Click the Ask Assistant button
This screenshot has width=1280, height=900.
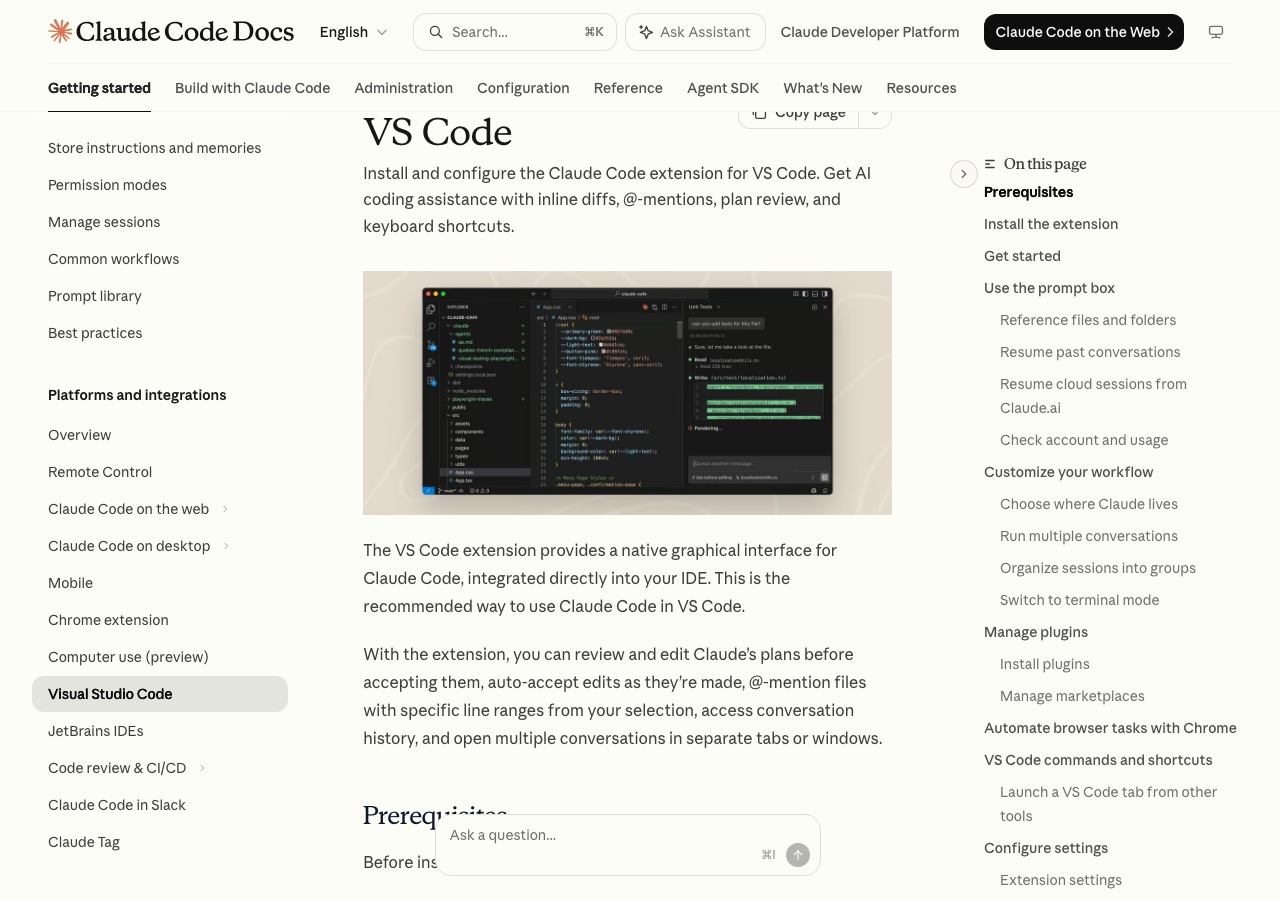pos(695,32)
